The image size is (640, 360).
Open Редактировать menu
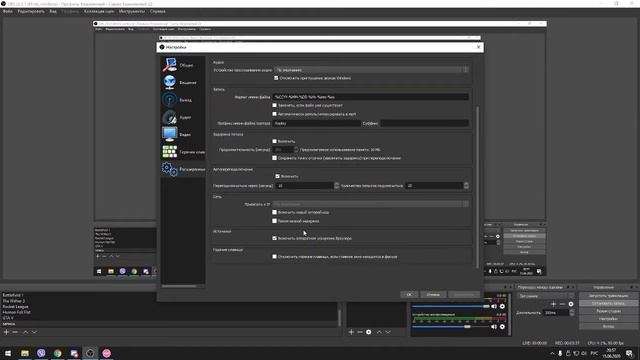click(x=31, y=11)
